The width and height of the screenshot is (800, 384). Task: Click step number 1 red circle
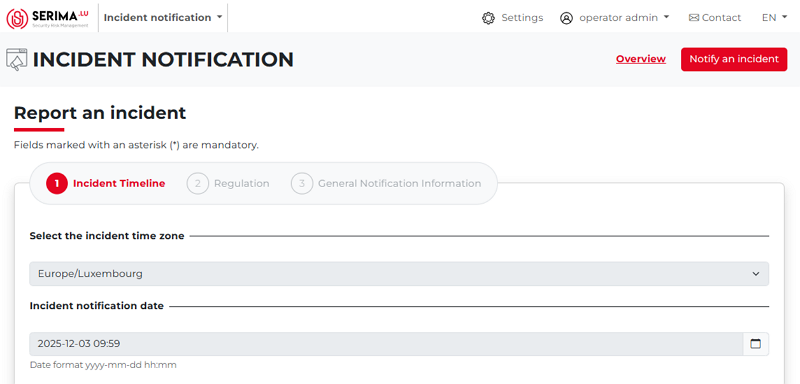tap(57, 184)
